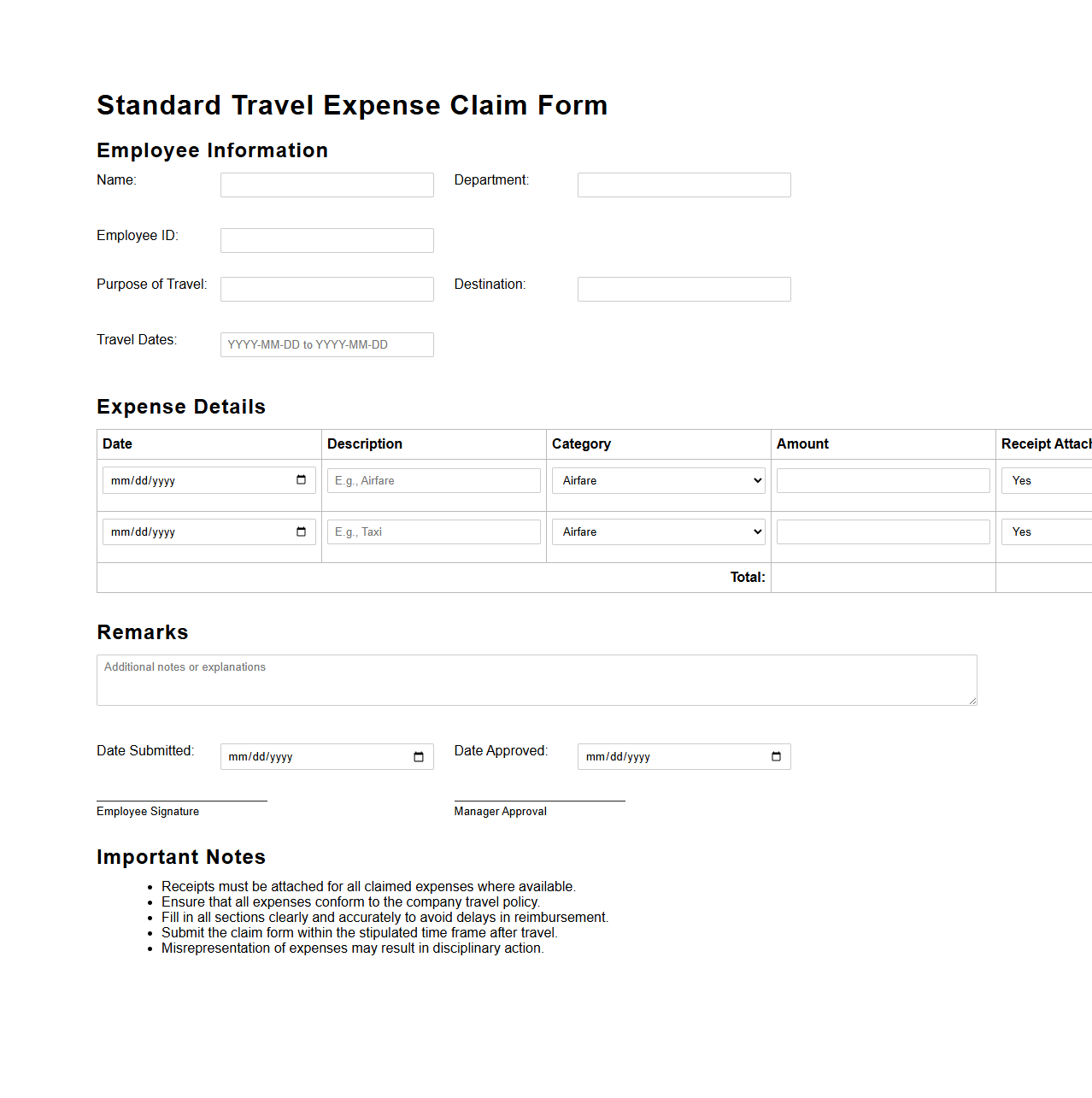This screenshot has width=1092, height=1098.
Task: Focus the Department text field
Action: [684, 185]
